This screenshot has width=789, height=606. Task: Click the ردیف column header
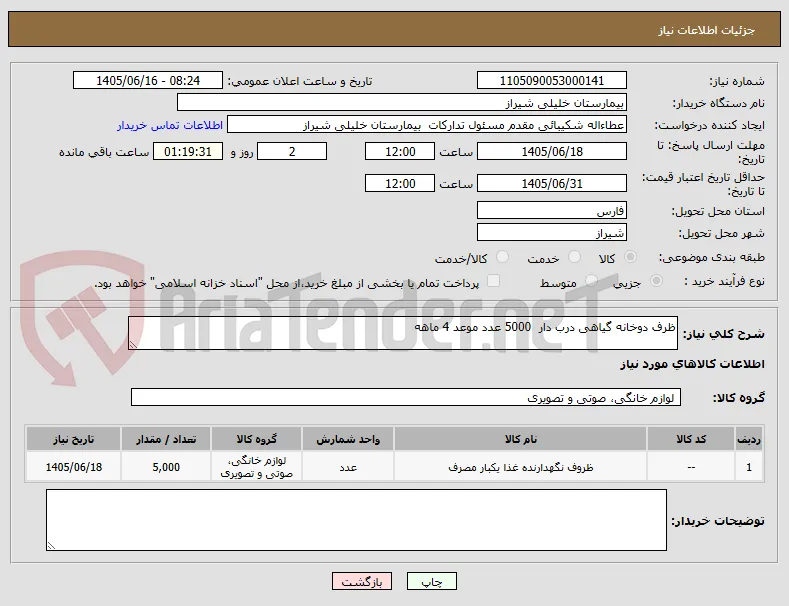tap(749, 439)
